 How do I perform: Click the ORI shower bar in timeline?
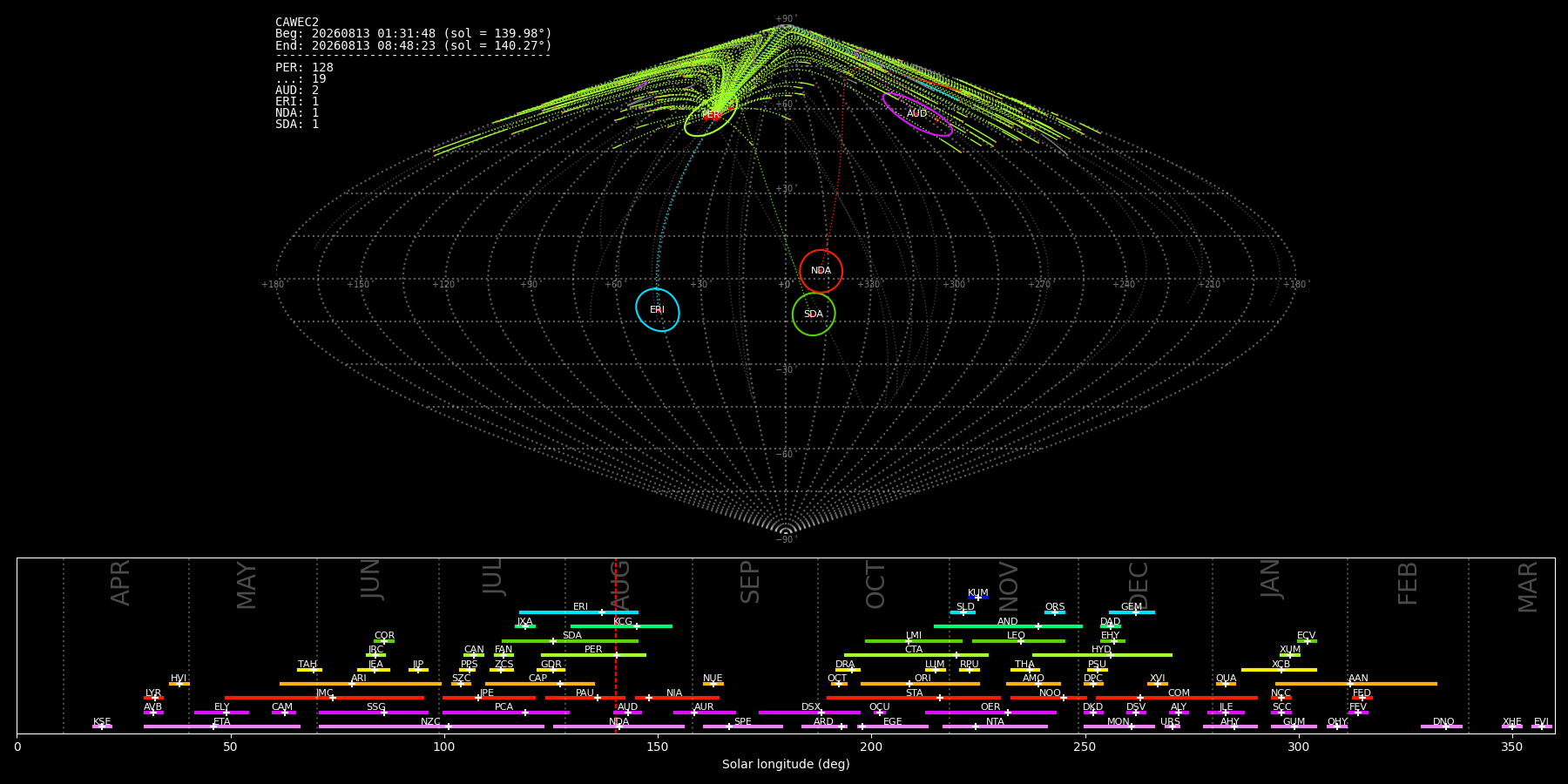[x=920, y=684]
